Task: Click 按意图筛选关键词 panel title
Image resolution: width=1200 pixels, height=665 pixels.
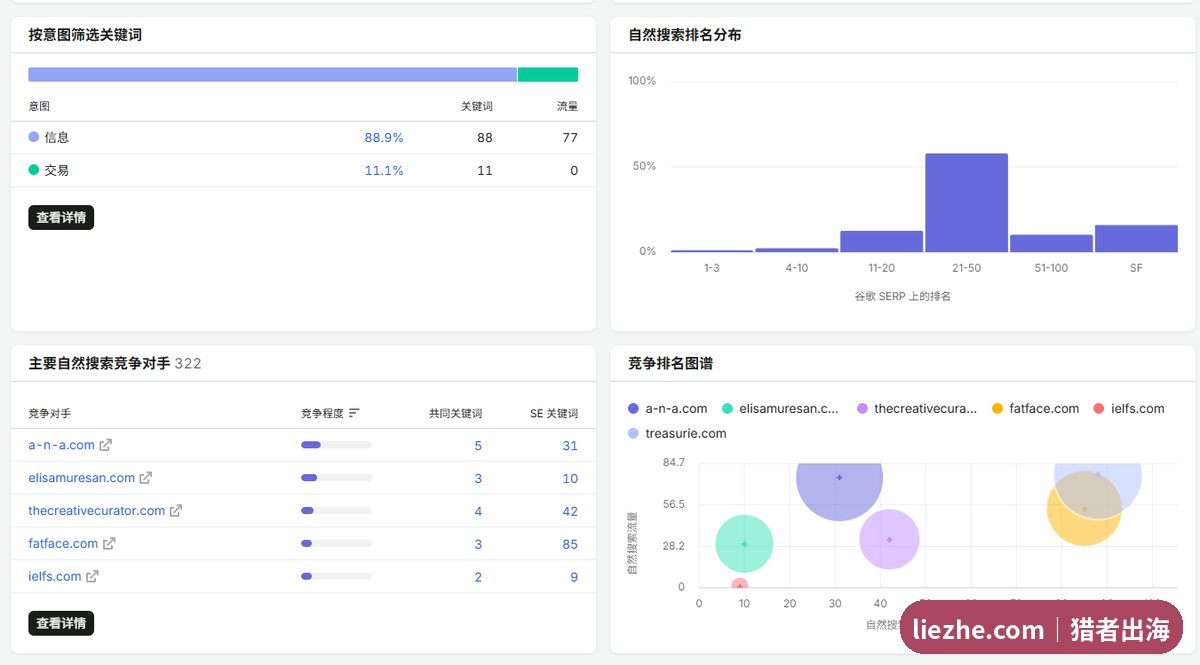Action: point(85,35)
